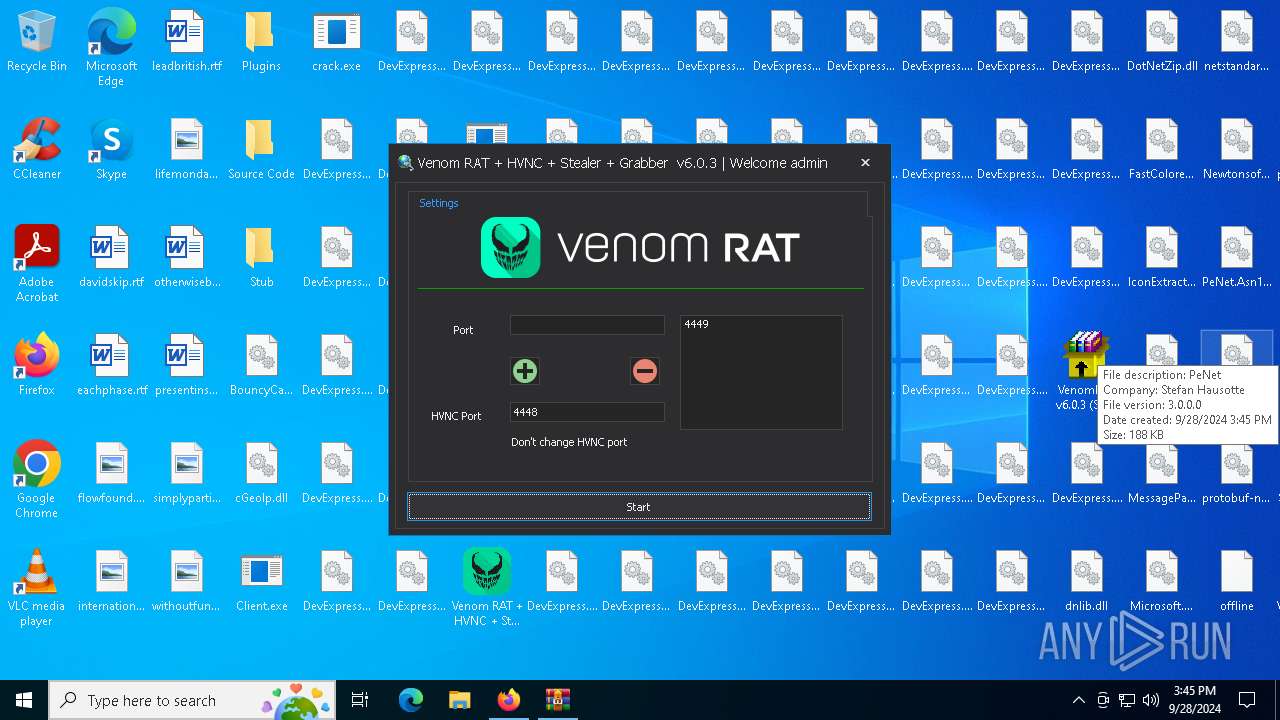Open File Explorer from taskbar
Screen dimensions: 1280x720
[x=459, y=700]
